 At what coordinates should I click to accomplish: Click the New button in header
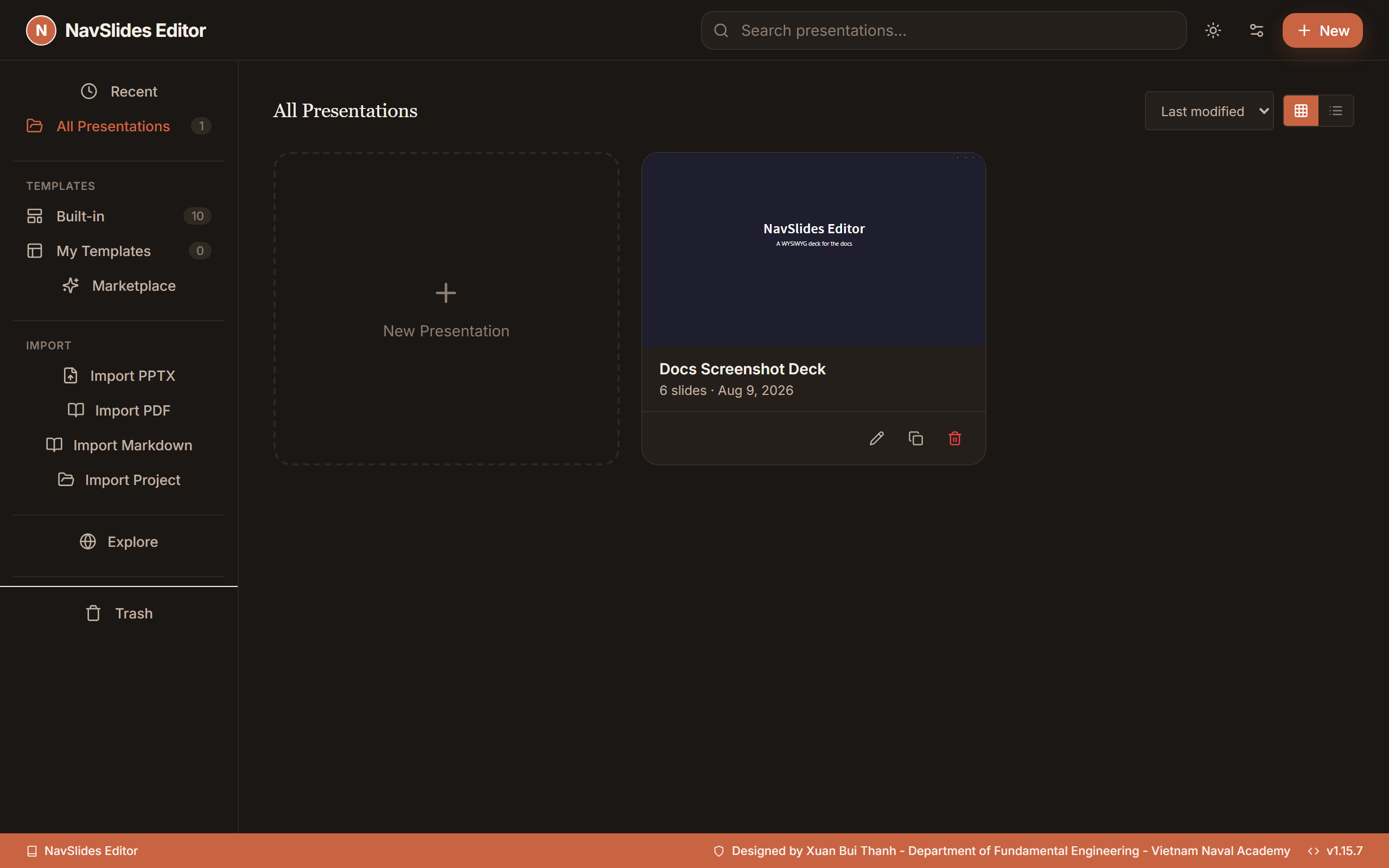(x=1322, y=30)
